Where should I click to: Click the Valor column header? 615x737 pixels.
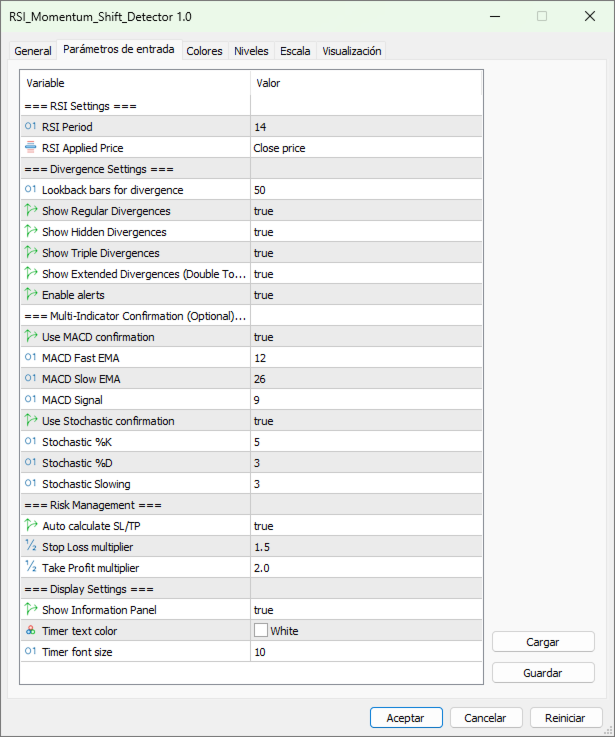coord(366,83)
